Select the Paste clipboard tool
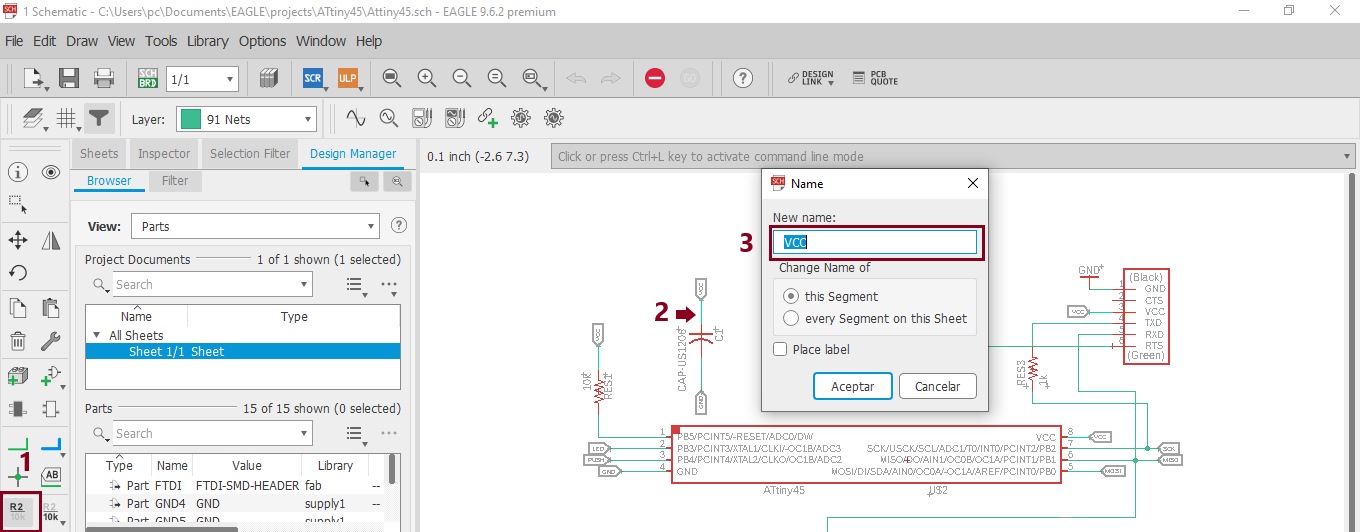1360x532 pixels. click(51, 308)
